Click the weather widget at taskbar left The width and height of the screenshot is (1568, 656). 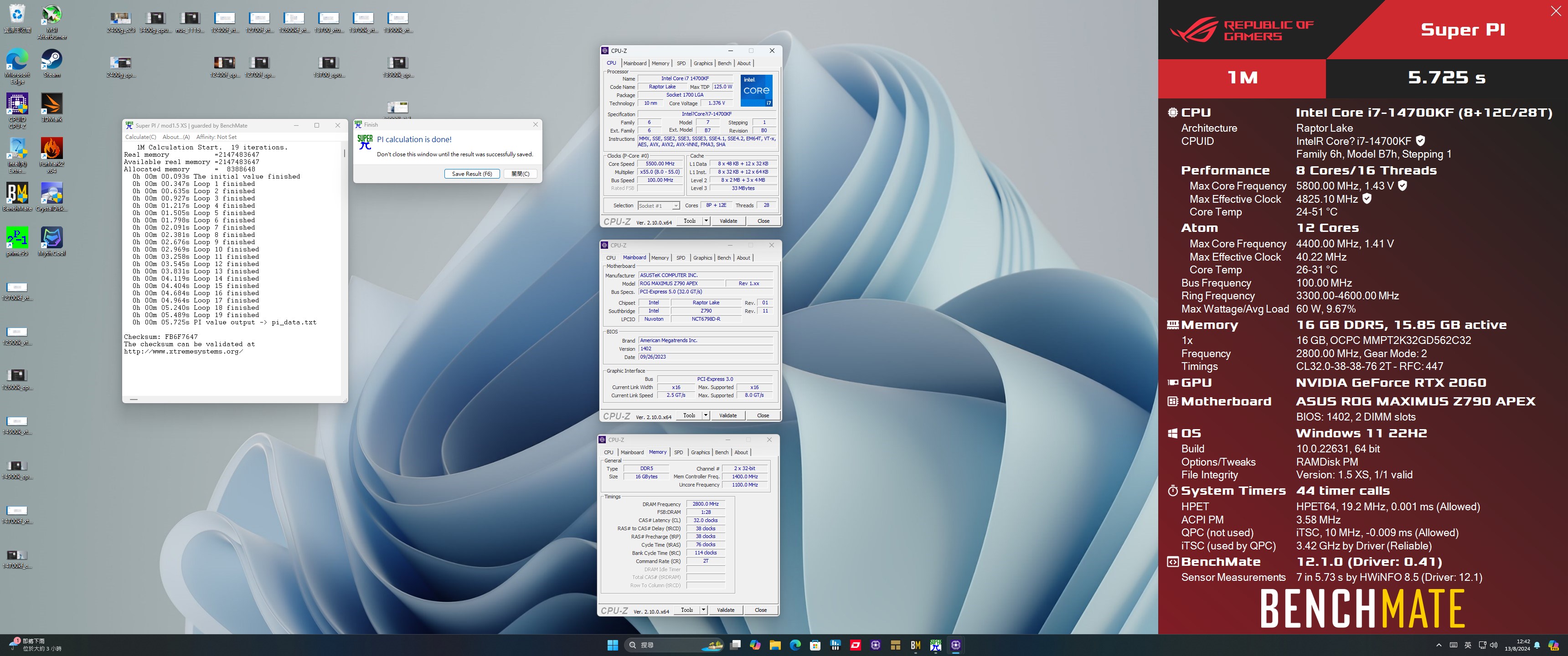(35, 645)
